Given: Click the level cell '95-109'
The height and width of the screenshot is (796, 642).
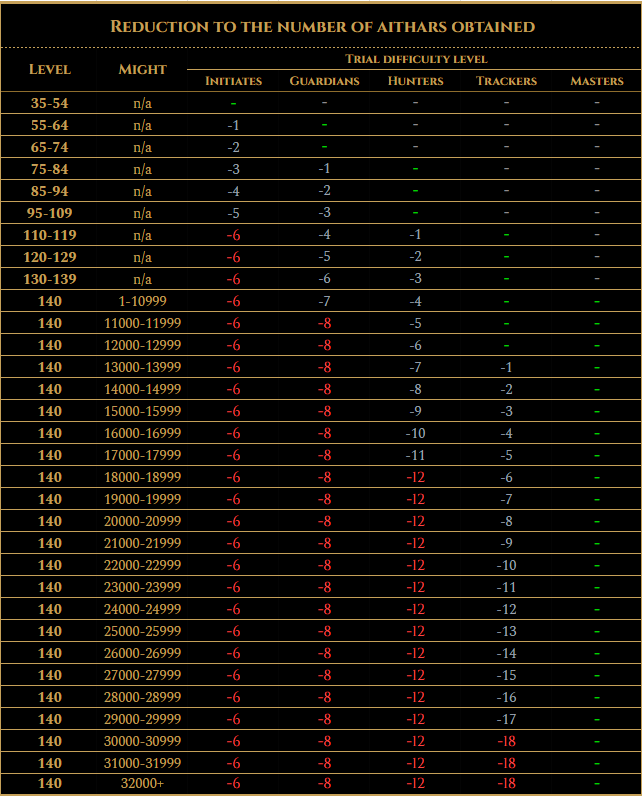Looking at the screenshot, I should pos(50,213).
